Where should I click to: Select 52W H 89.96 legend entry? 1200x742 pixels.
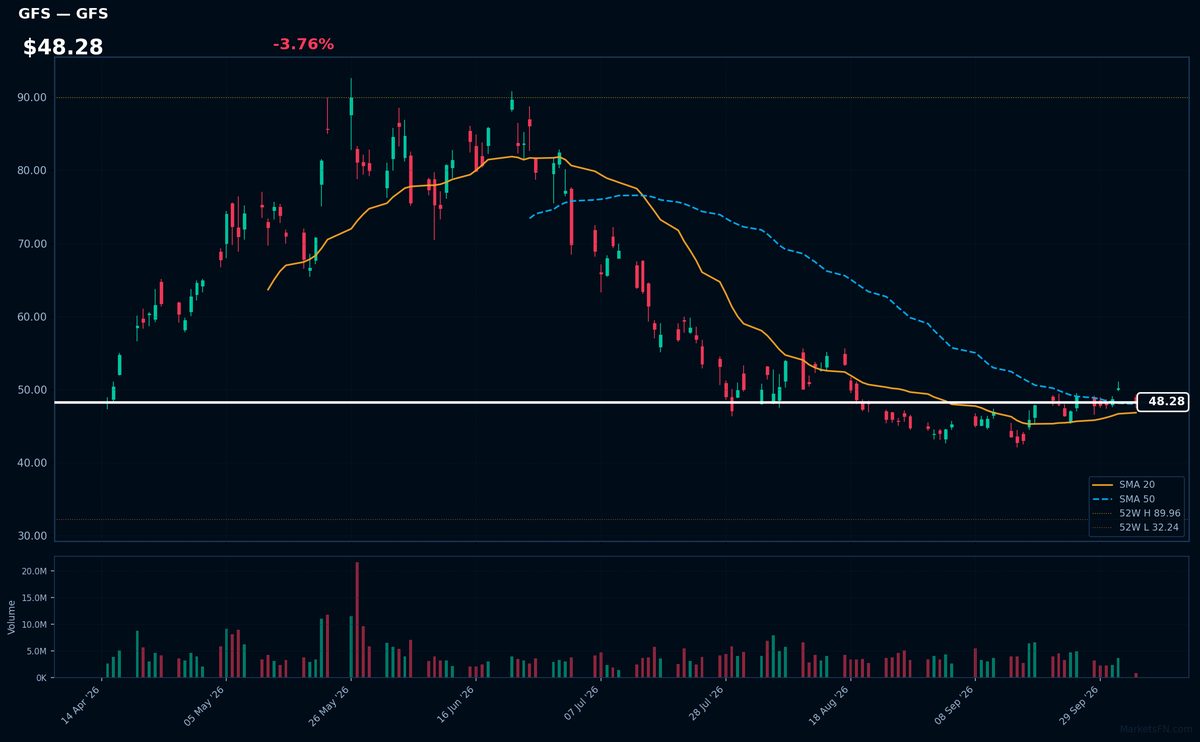1137,513
